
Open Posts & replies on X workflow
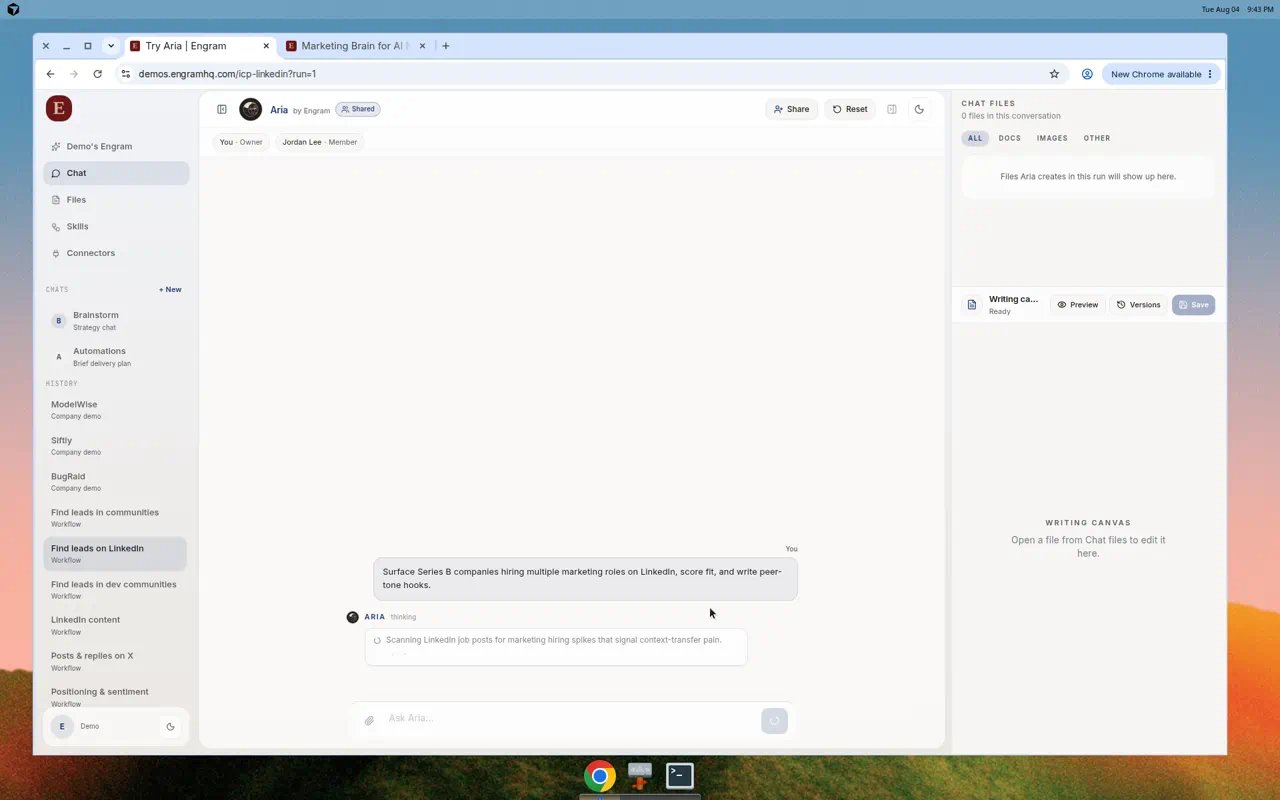point(116,661)
